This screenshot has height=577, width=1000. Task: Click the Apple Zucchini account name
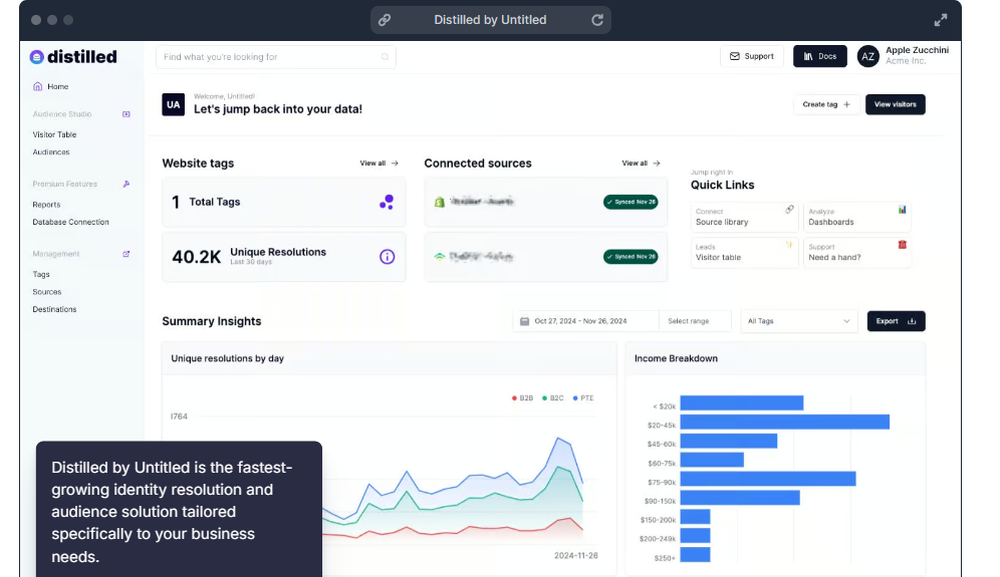coord(917,50)
